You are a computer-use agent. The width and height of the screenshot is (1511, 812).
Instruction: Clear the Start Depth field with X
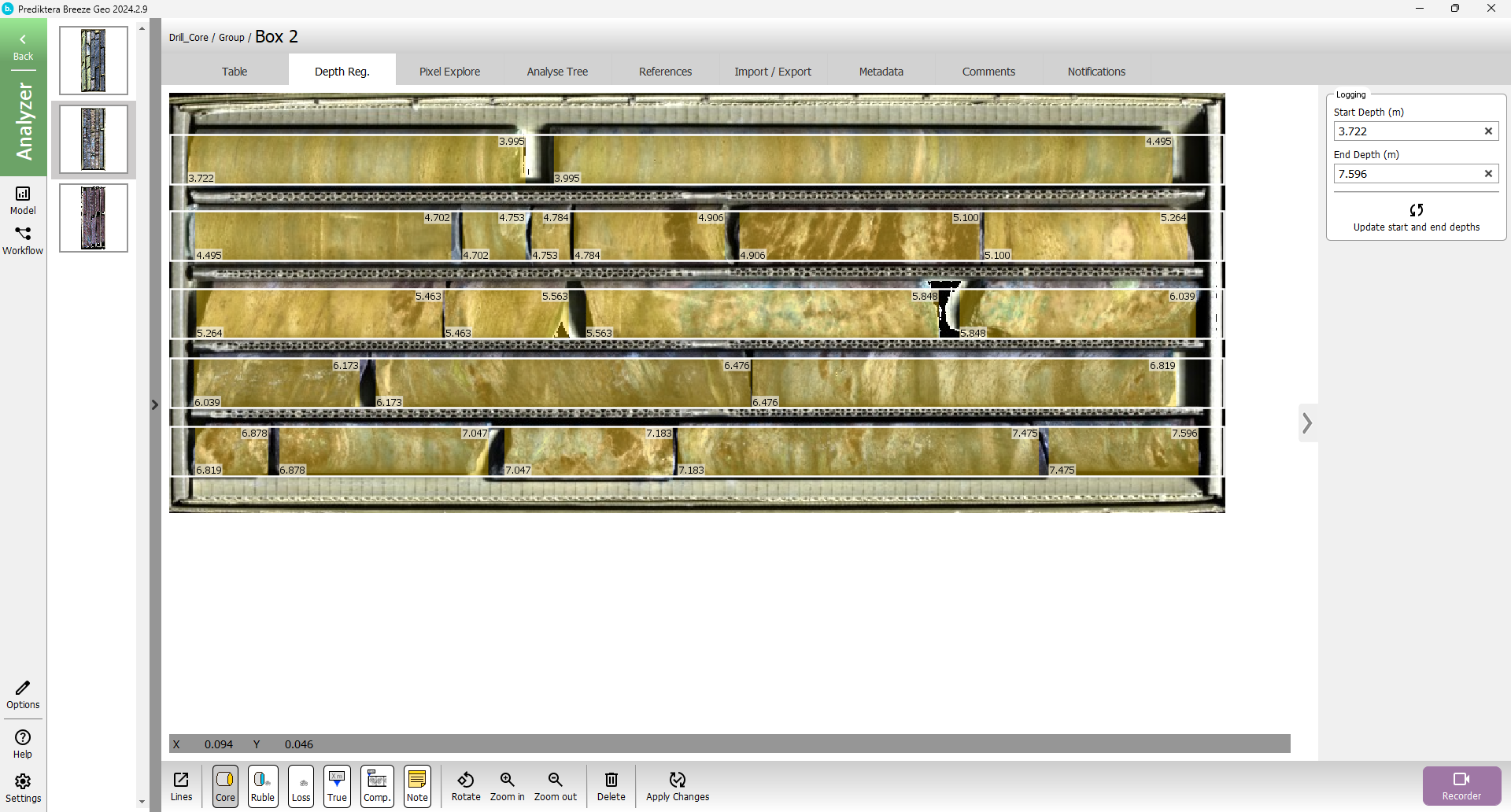[x=1488, y=131]
